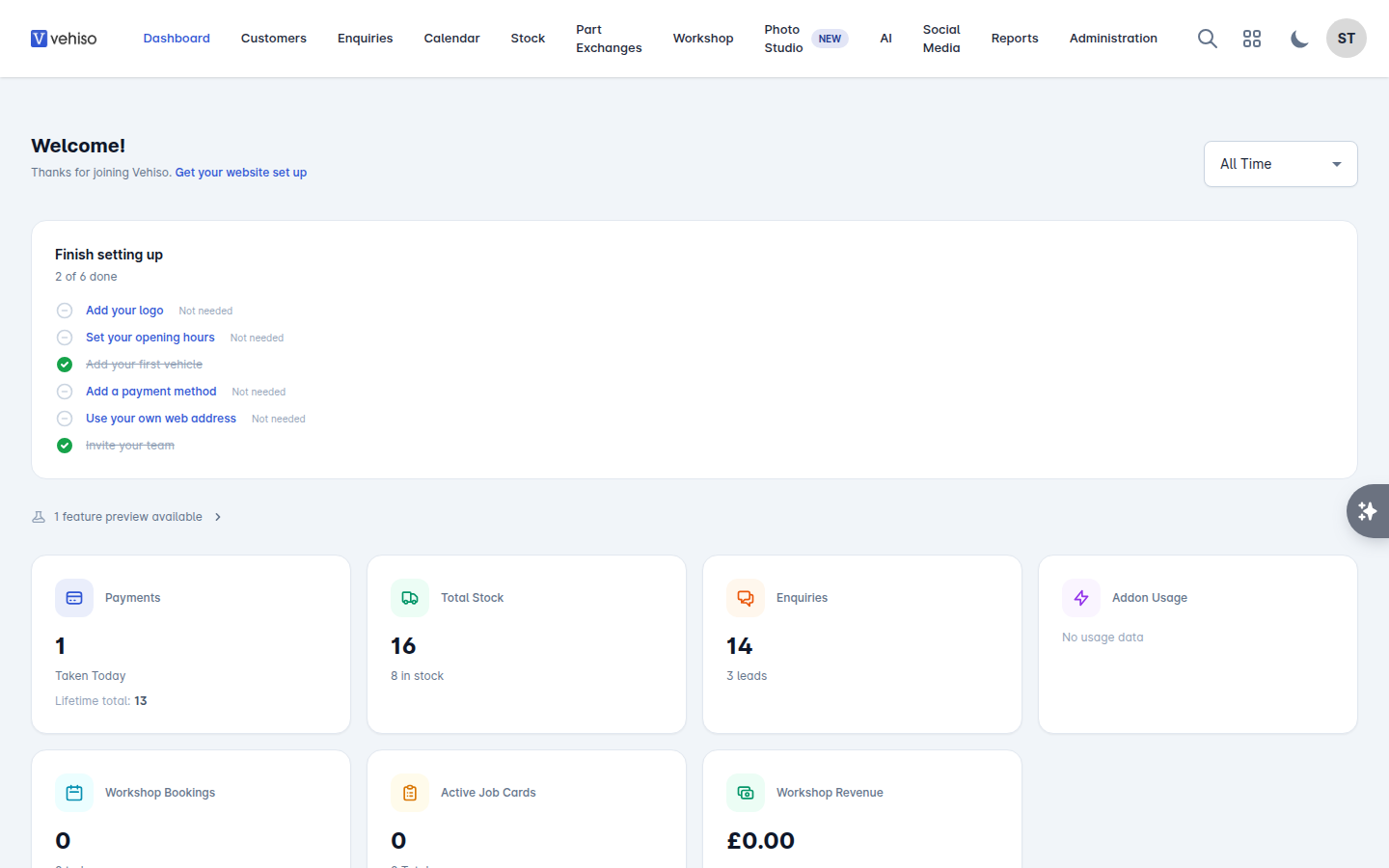Viewport: 1389px width, 868px height.
Task: Open the search magnifier icon
Action: [x=1207, y=39]
